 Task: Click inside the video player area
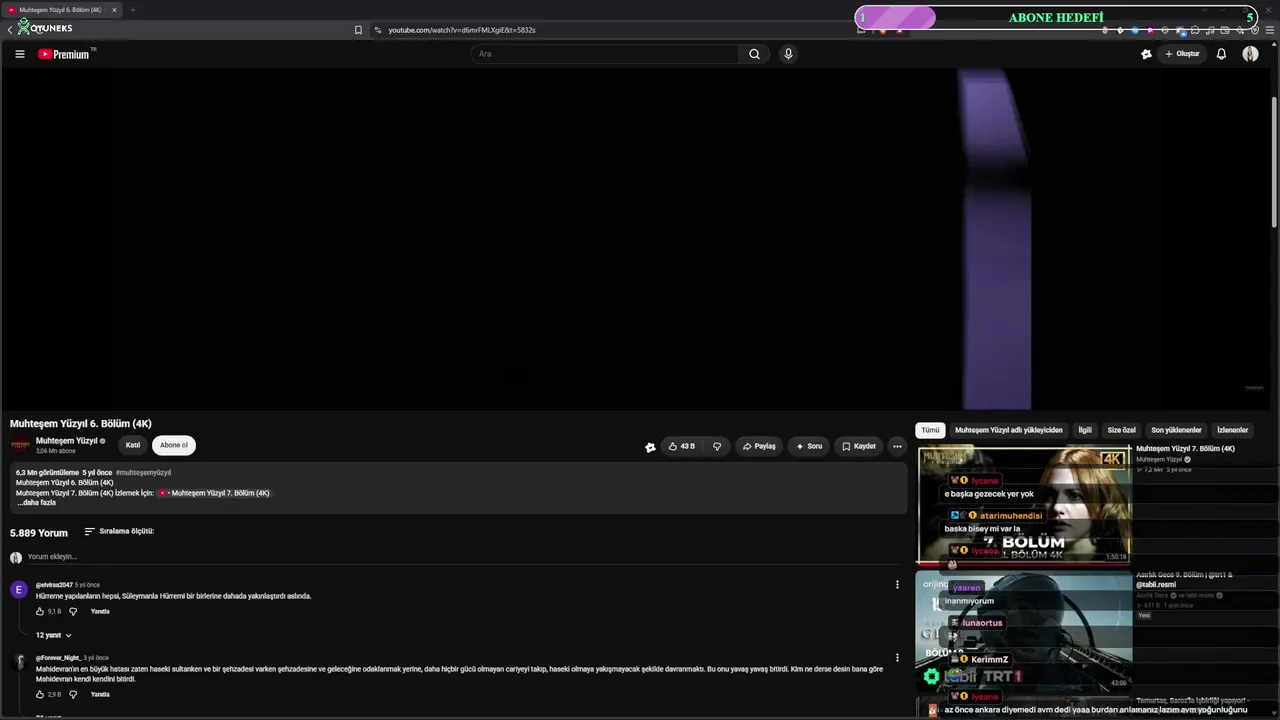(x=636, y=238)
